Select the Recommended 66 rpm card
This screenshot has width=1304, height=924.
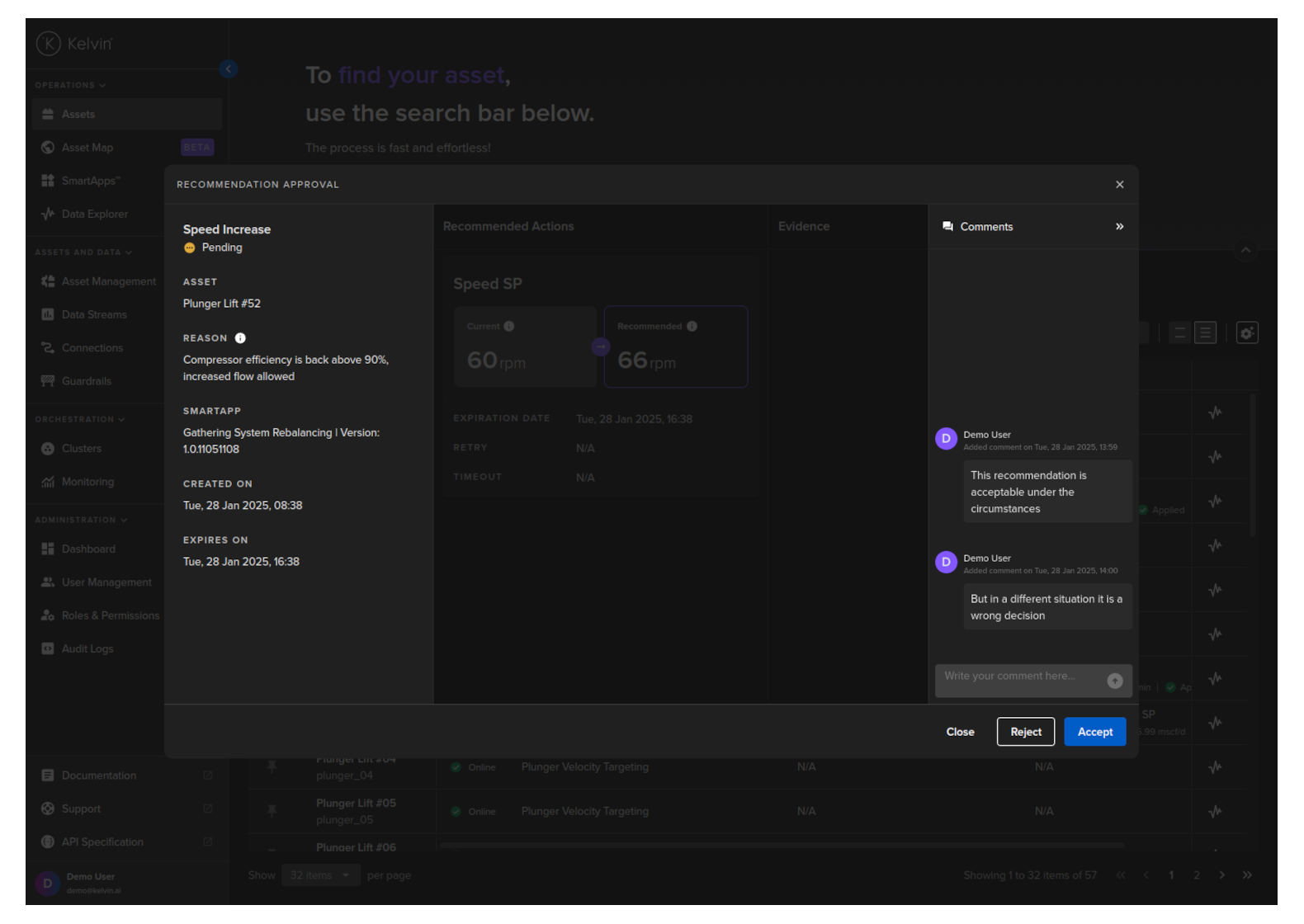point(675,347)
